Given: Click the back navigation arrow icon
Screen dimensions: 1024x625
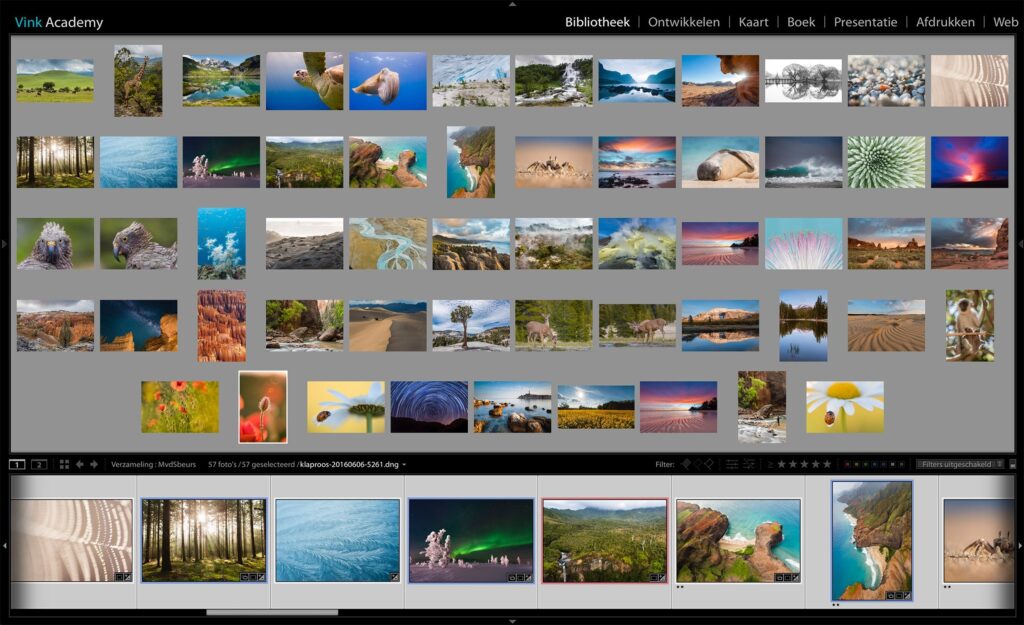Looking at the screenshot, I should tap(80, 465).
